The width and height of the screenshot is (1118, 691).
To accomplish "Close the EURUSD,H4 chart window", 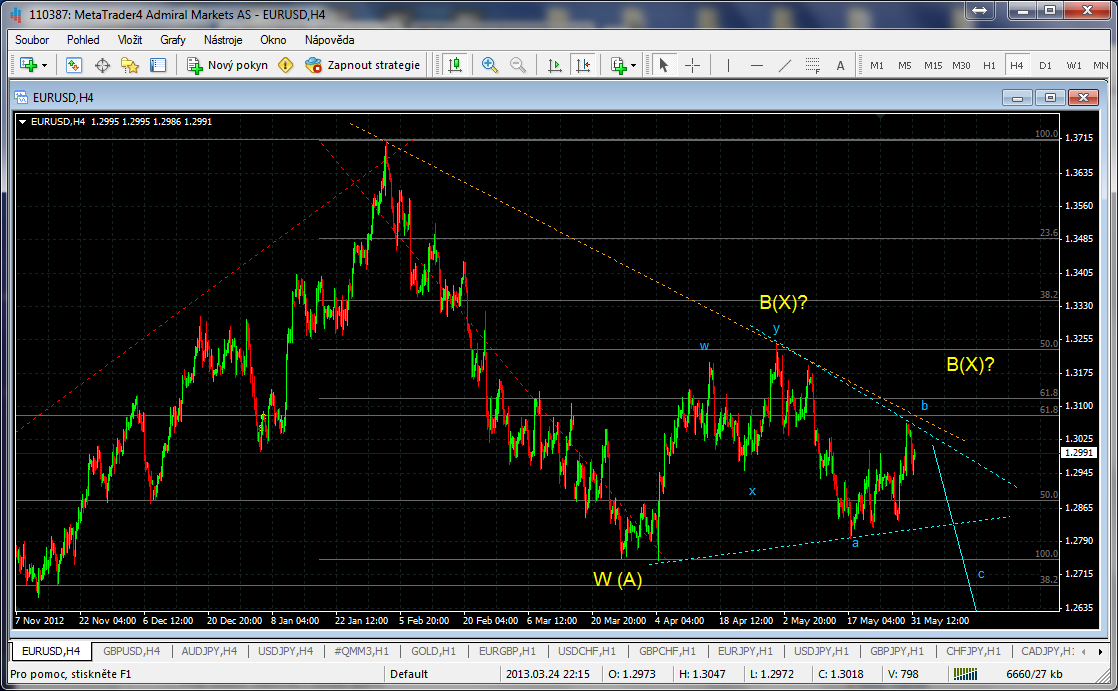I will [x=1083, y=98].
